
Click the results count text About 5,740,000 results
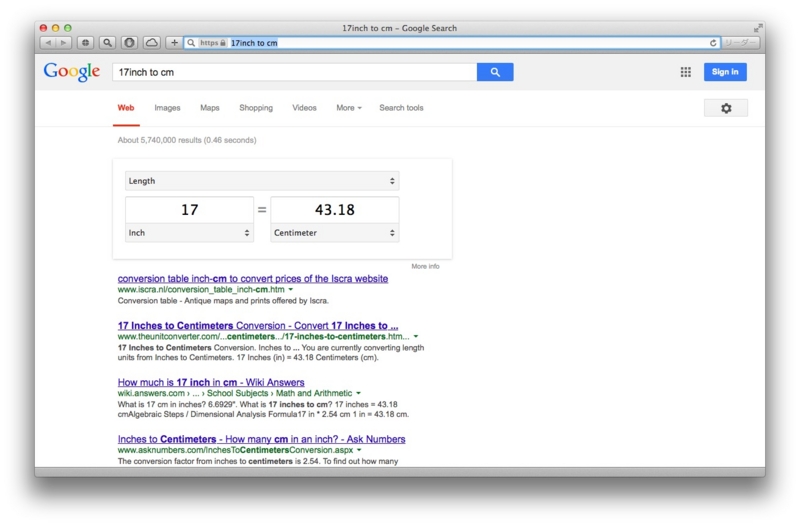187,140
